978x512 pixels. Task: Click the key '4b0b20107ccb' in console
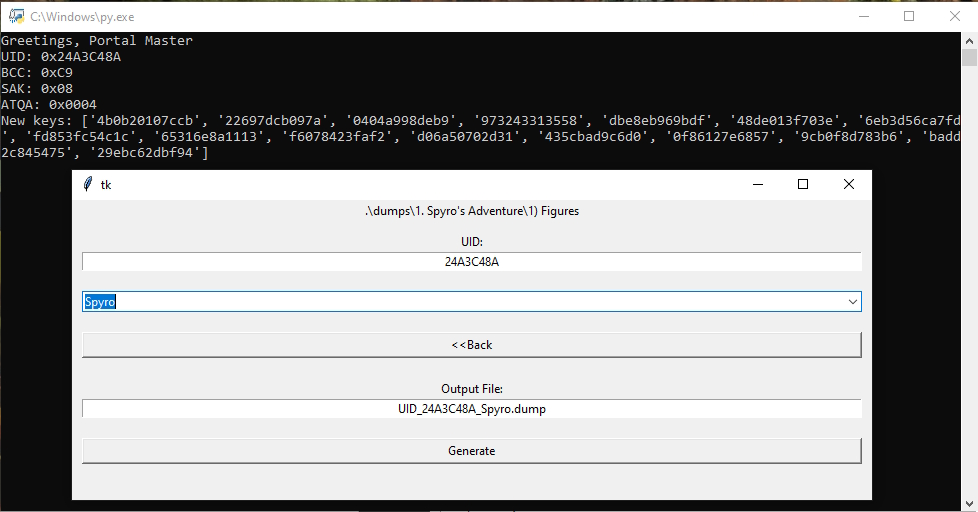145,120
